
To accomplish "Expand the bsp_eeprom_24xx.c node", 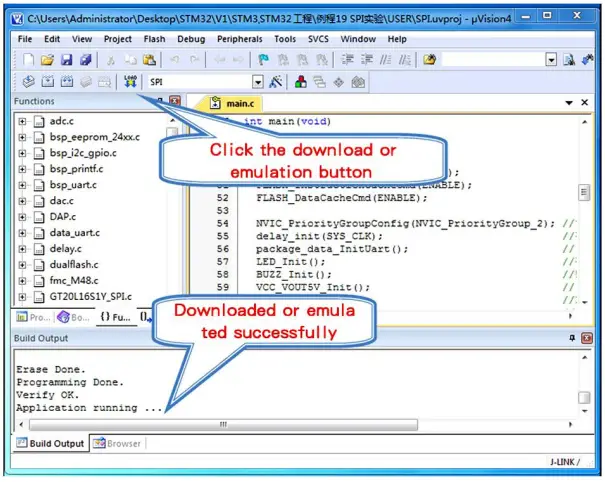I will (x=22, y=137).
